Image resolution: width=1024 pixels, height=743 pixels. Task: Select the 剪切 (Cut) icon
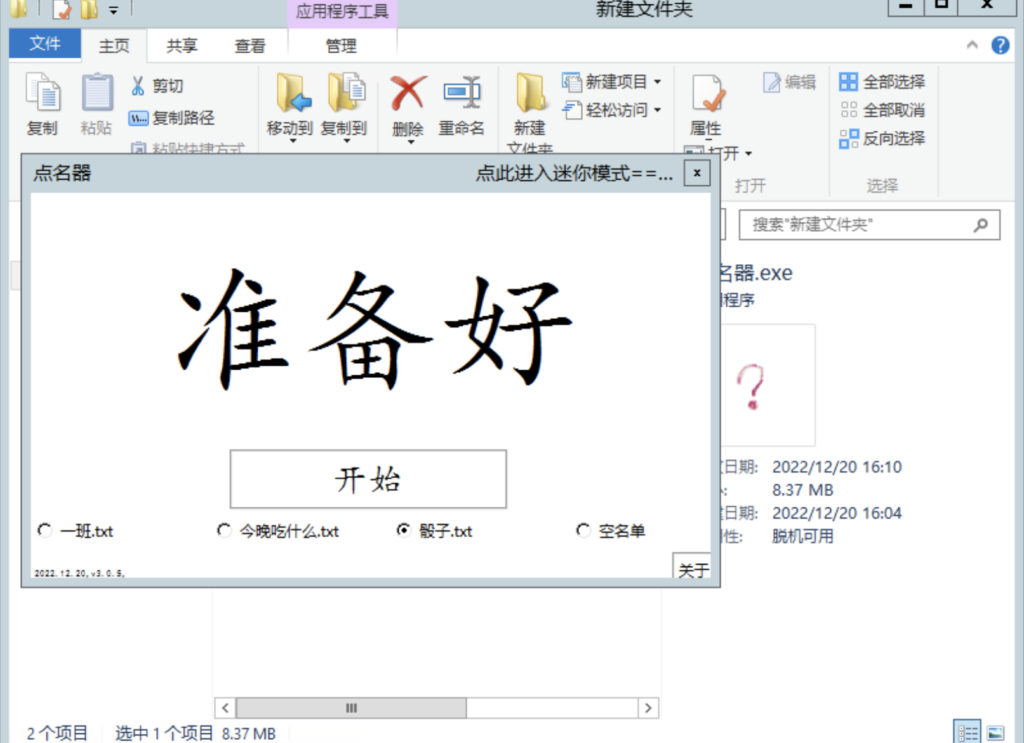pyautogui.click(x=157, y=86)
